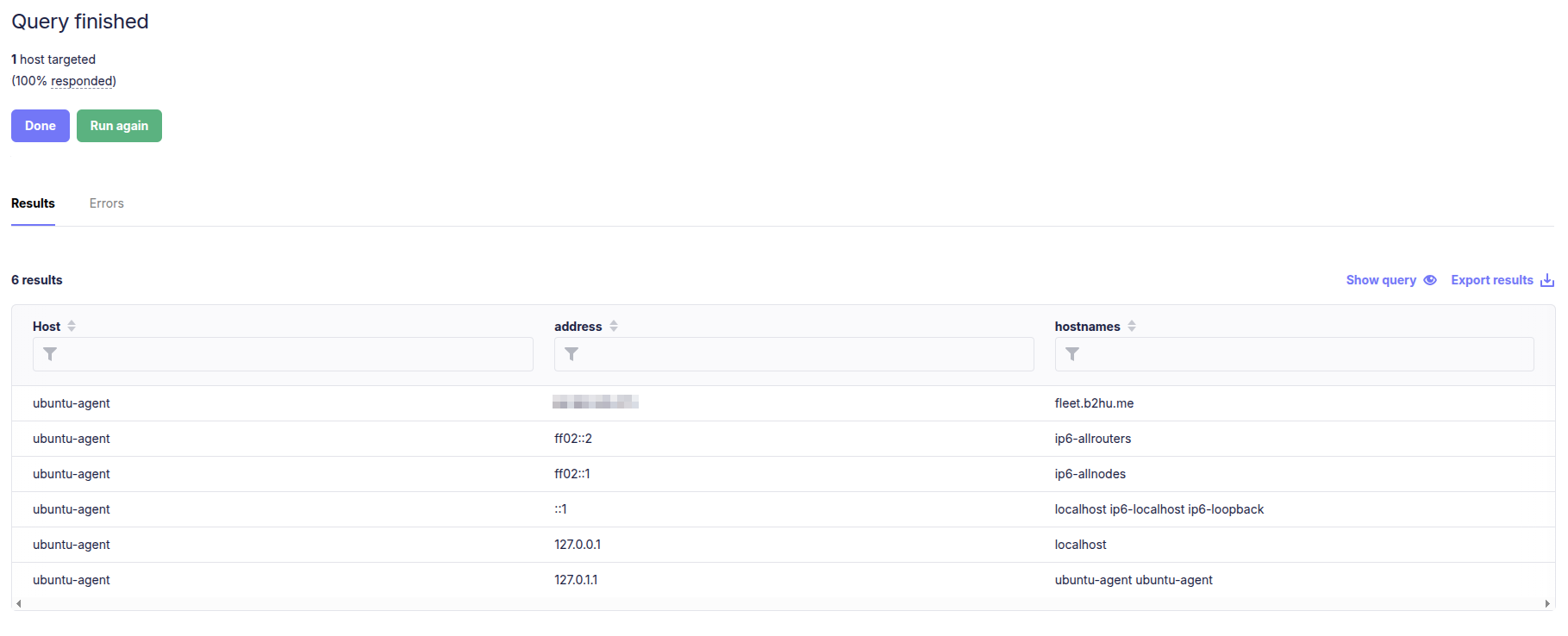Click the Export results download icon

coord(1546,280)
